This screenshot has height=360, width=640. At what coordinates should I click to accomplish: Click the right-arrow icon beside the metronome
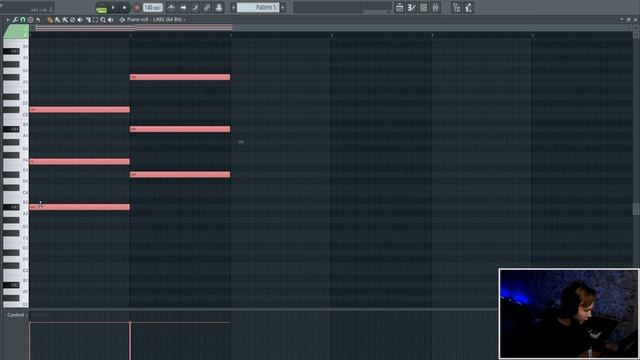183,7
